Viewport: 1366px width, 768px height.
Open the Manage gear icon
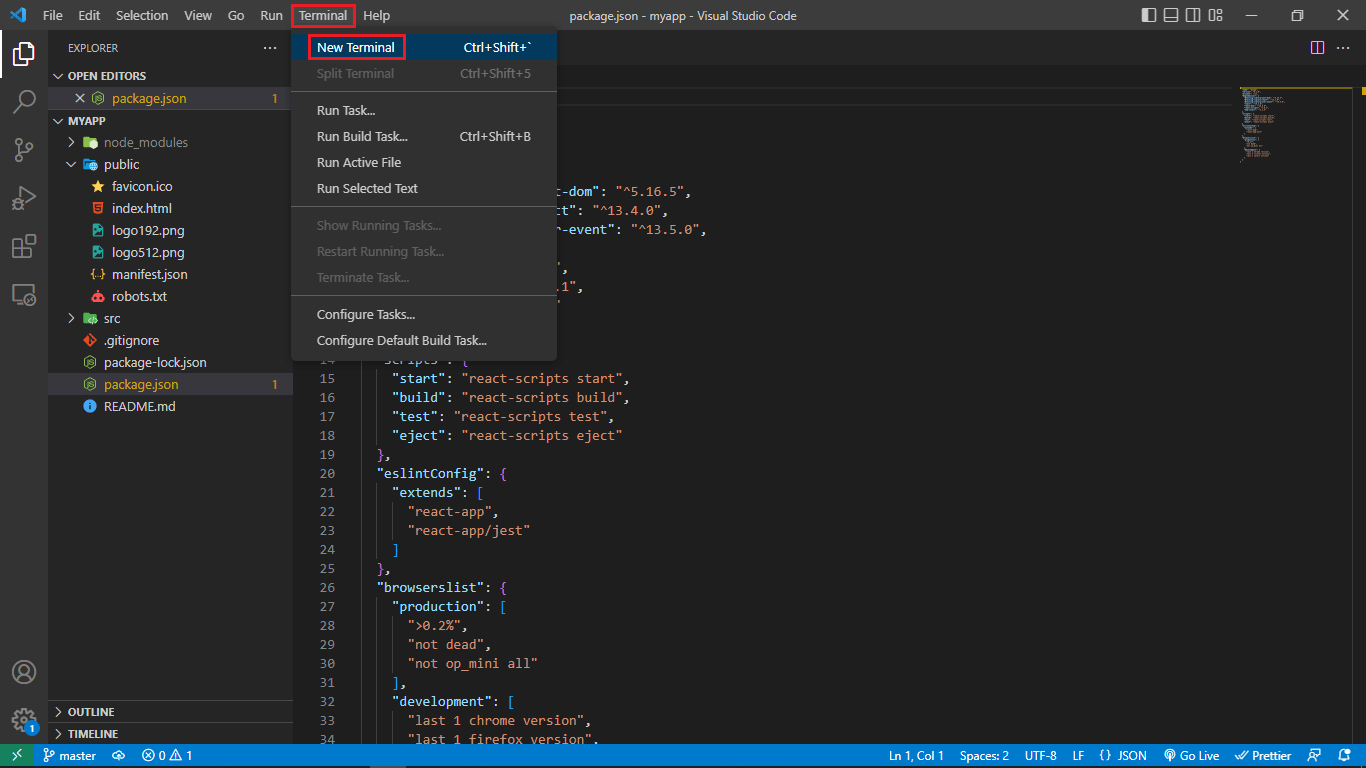coord(24,720)
